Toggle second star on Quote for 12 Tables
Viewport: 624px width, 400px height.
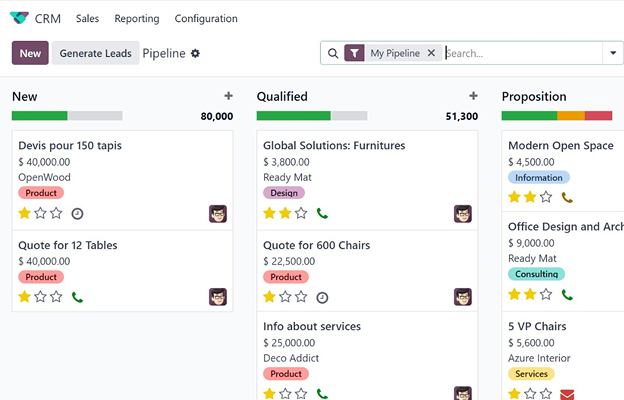click(41, 297)
